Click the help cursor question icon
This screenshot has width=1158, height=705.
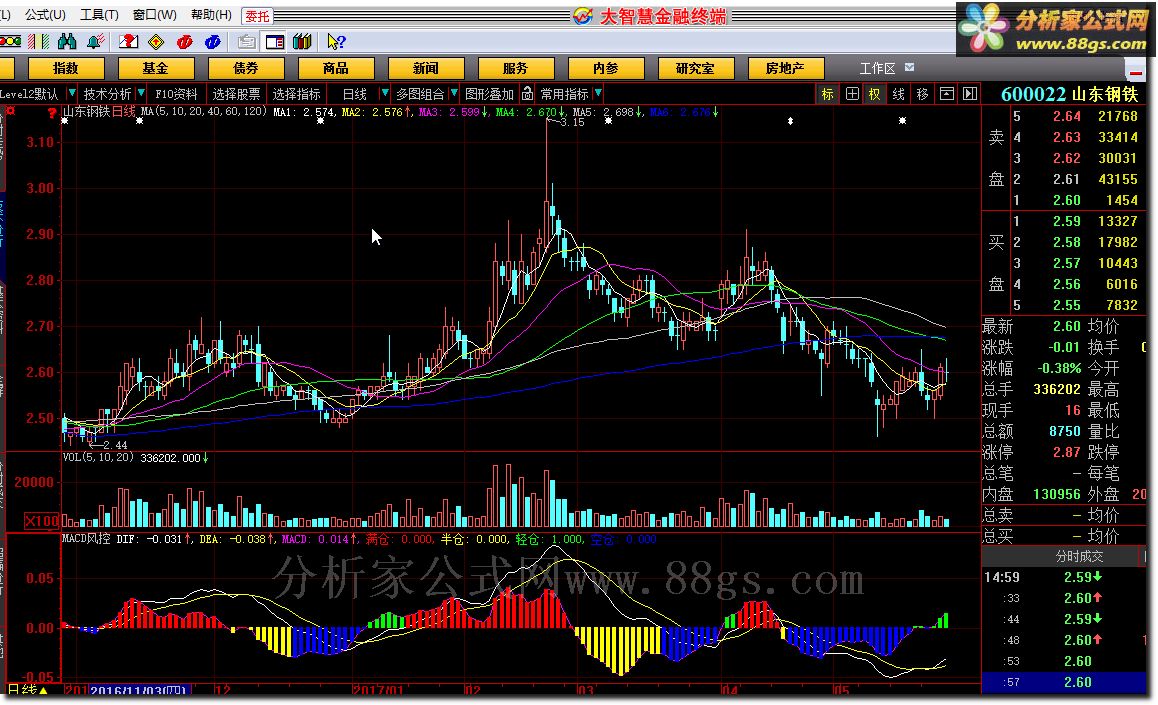[336, 41]
